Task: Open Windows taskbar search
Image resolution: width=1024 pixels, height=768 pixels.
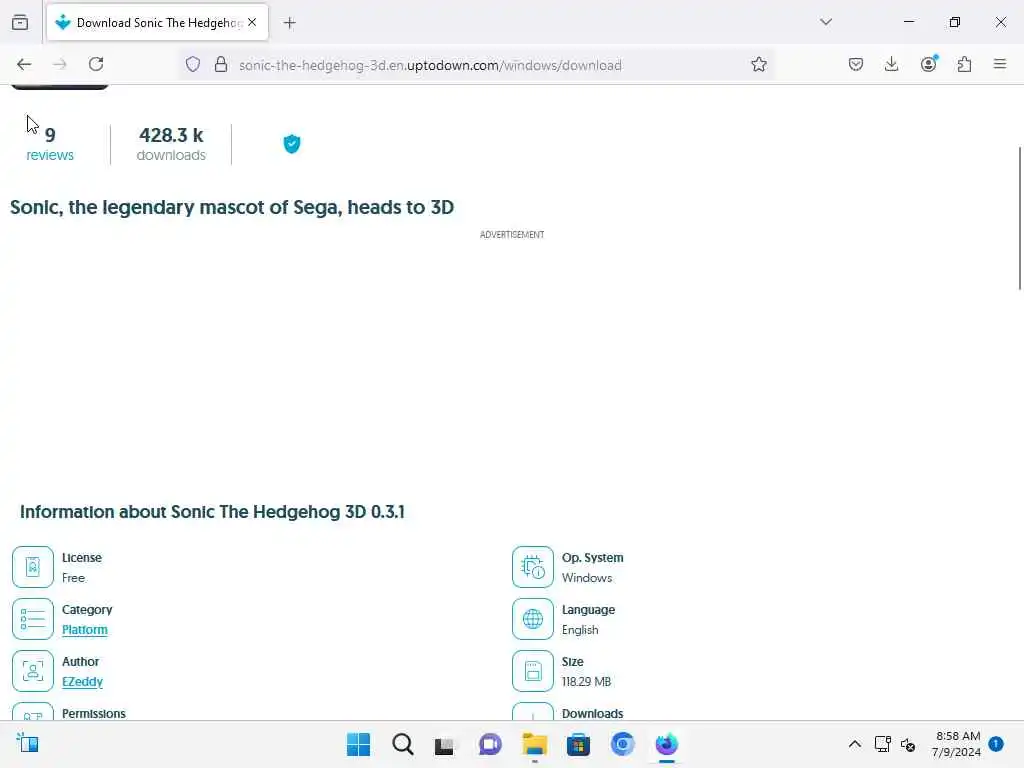Action: tap(402, 744)
